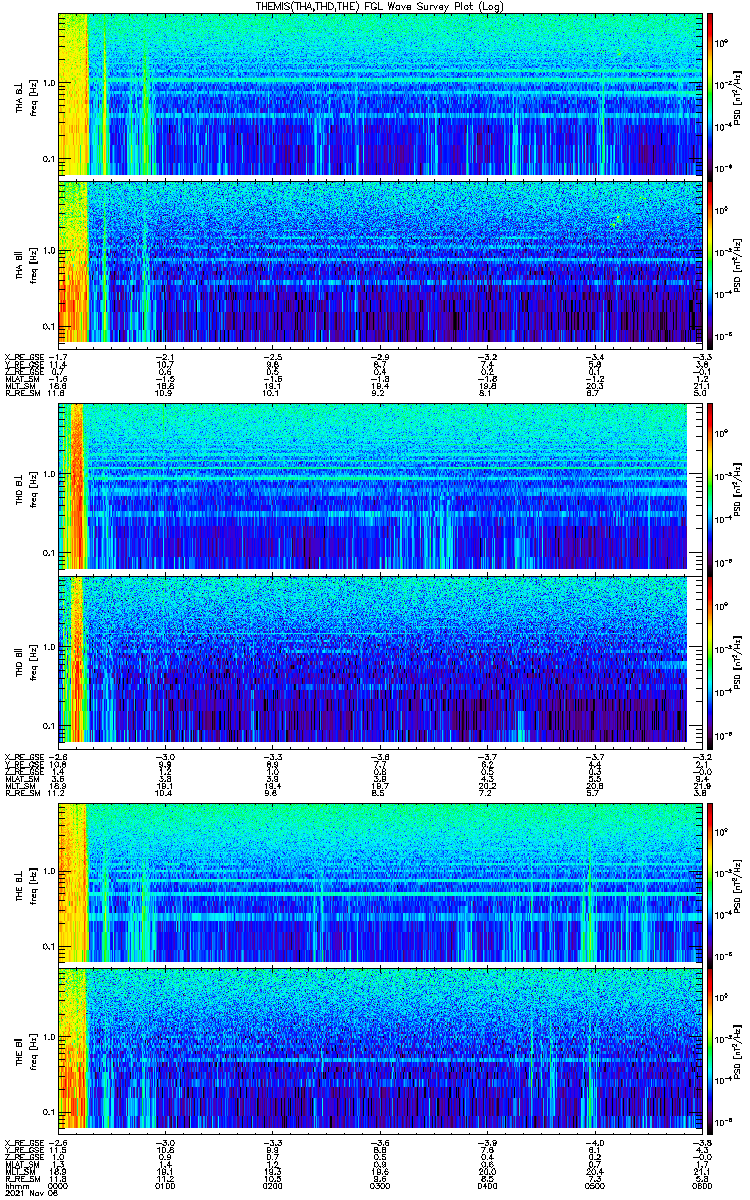This screenshot has width=750, height=1200.
Task: Click the THA B⊥ spectrogram panel
Action: (x=380, y=95)
